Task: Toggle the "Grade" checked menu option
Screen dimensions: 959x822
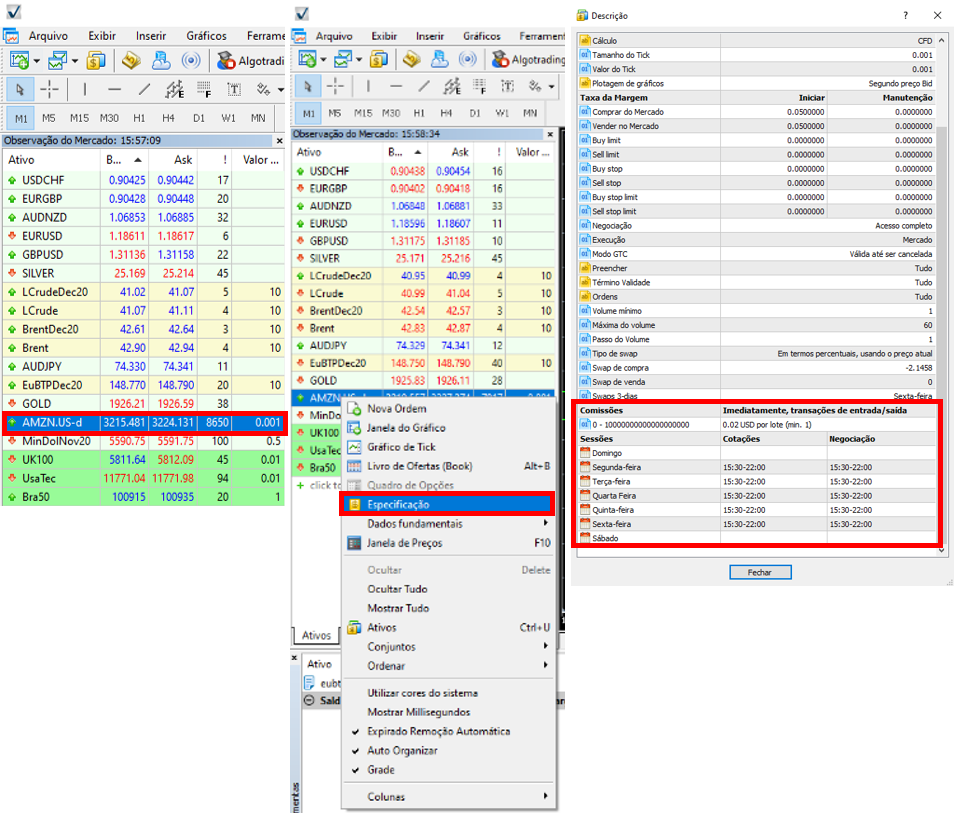Action: pyautogui.click(x=448, y=770)
